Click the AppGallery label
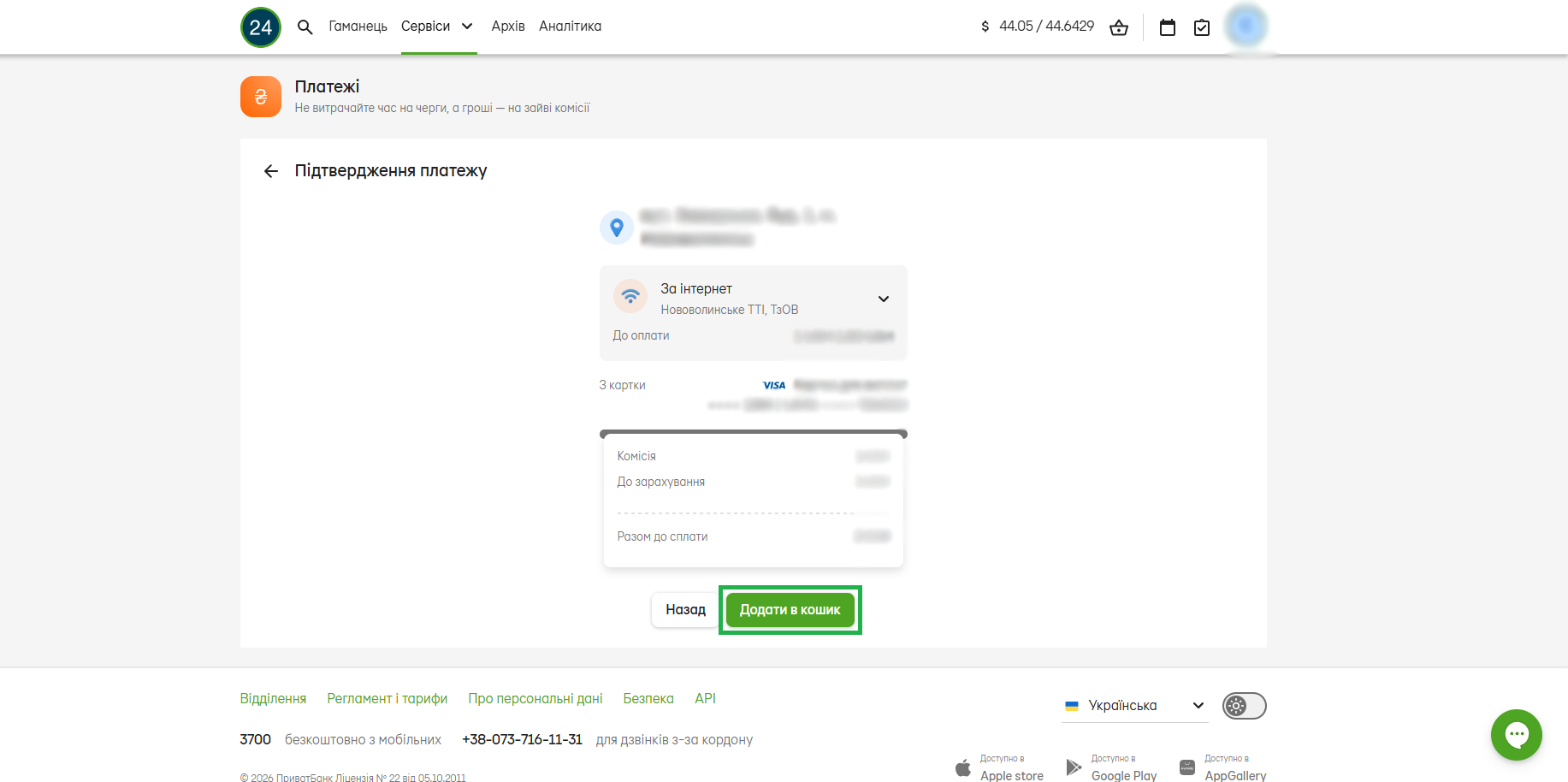 (1235, 775)
